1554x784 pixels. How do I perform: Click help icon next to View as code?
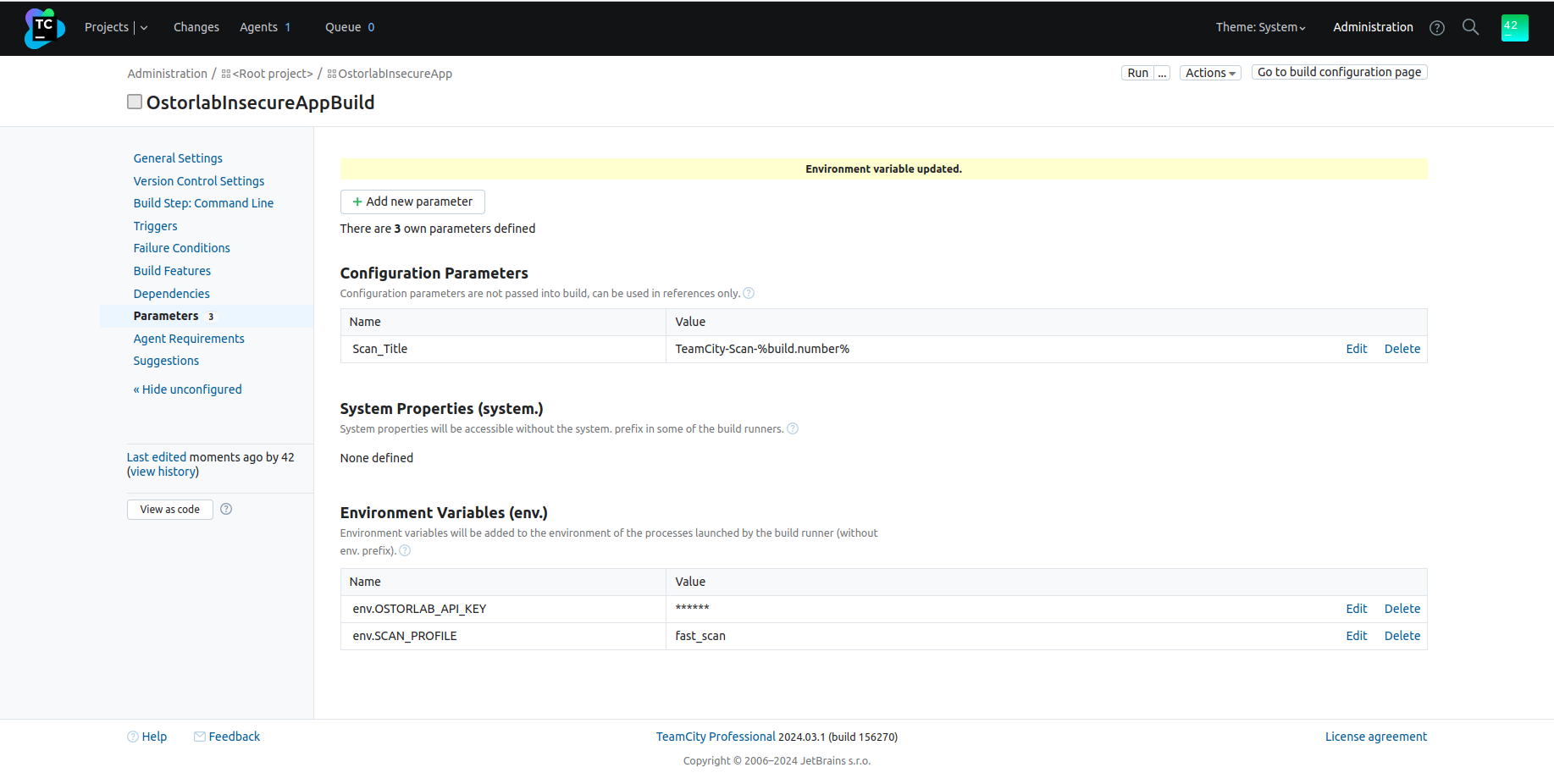point(226,509)
